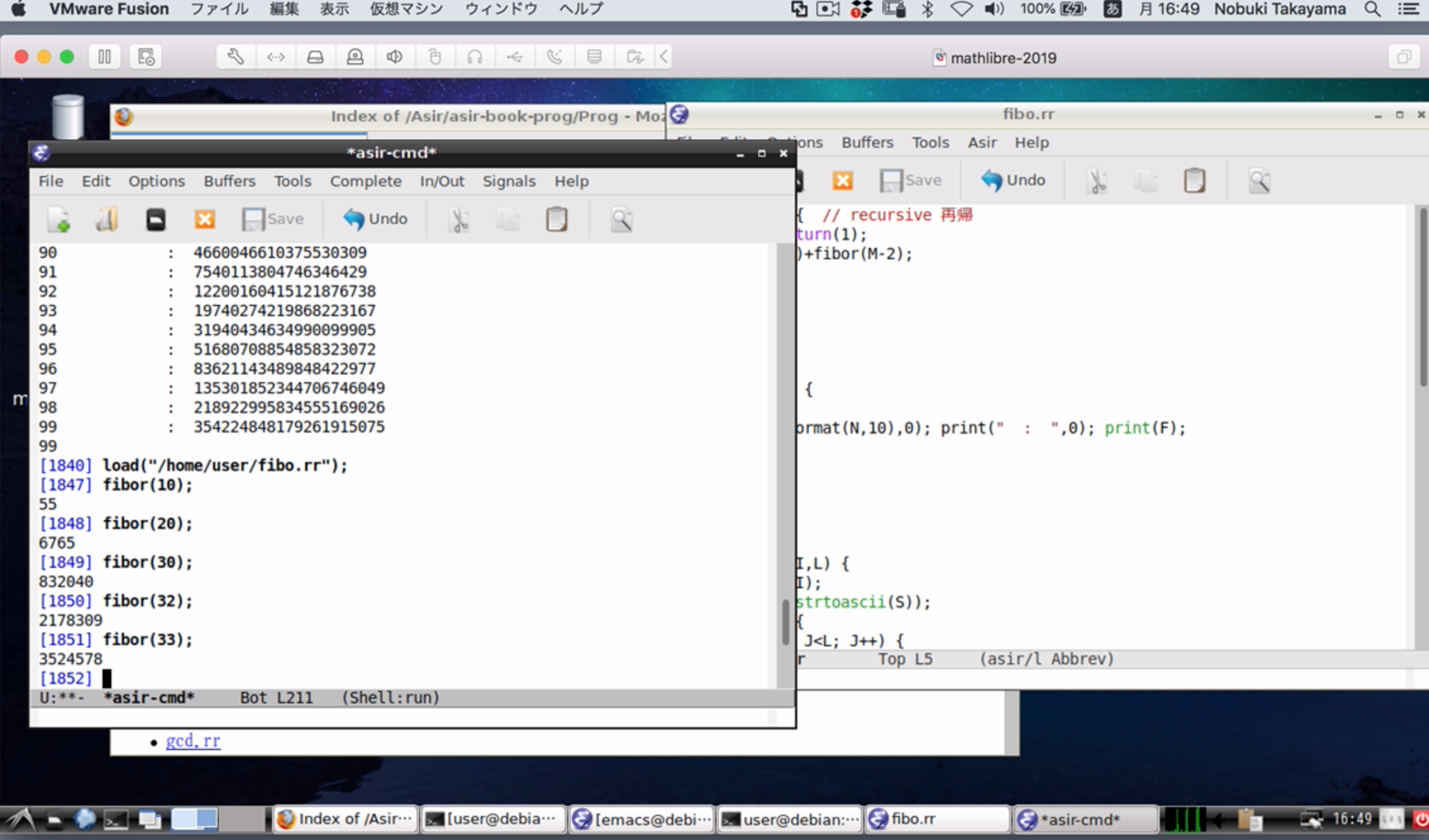Click the VMware hard disk device icon
The image size is (1429, 840).
(x=315, y=57)
